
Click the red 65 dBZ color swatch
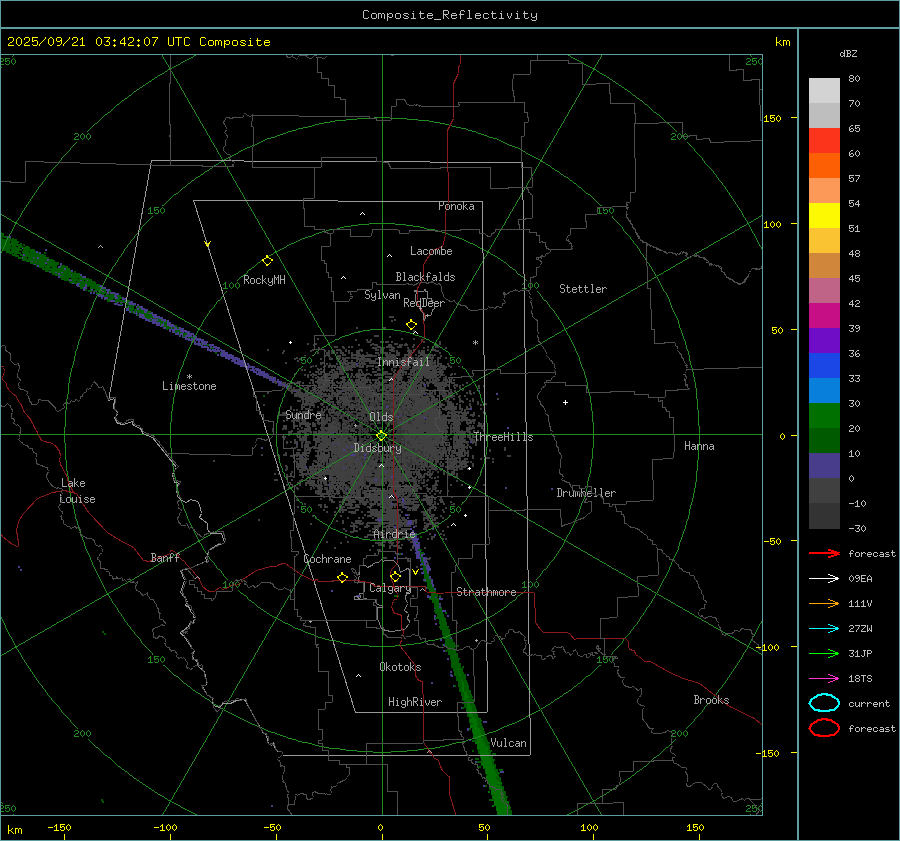tap(824, 141)
